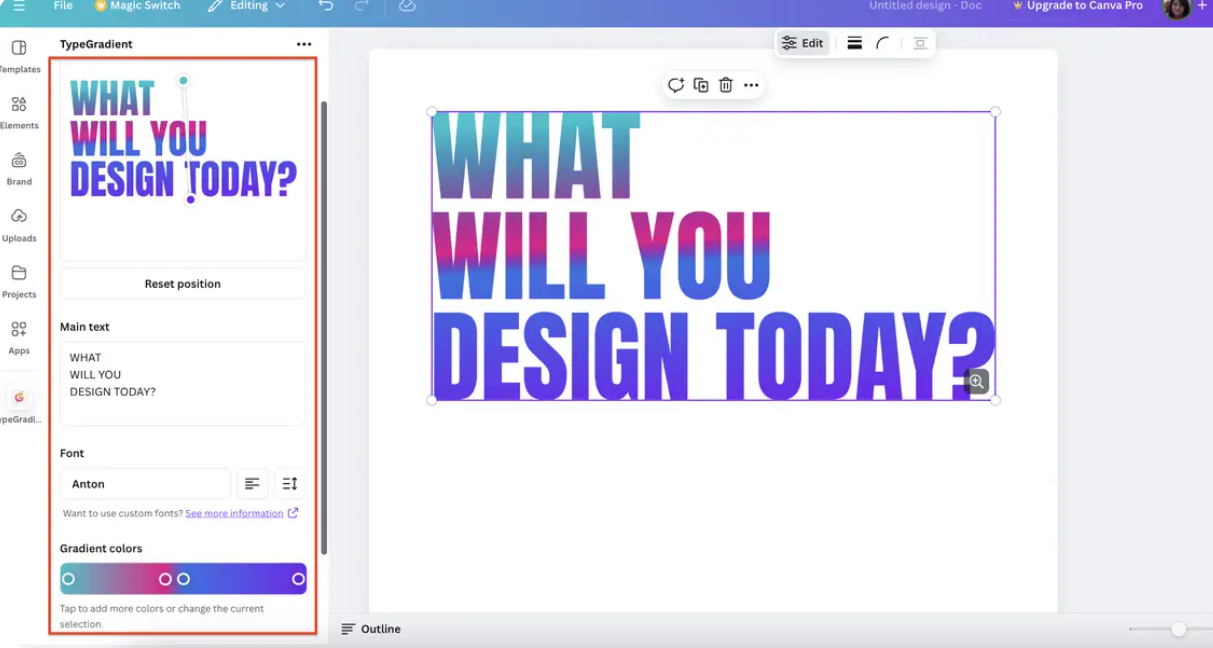
Task: Click Upgrade to Canva Pro
Action: pos(1077,6)
